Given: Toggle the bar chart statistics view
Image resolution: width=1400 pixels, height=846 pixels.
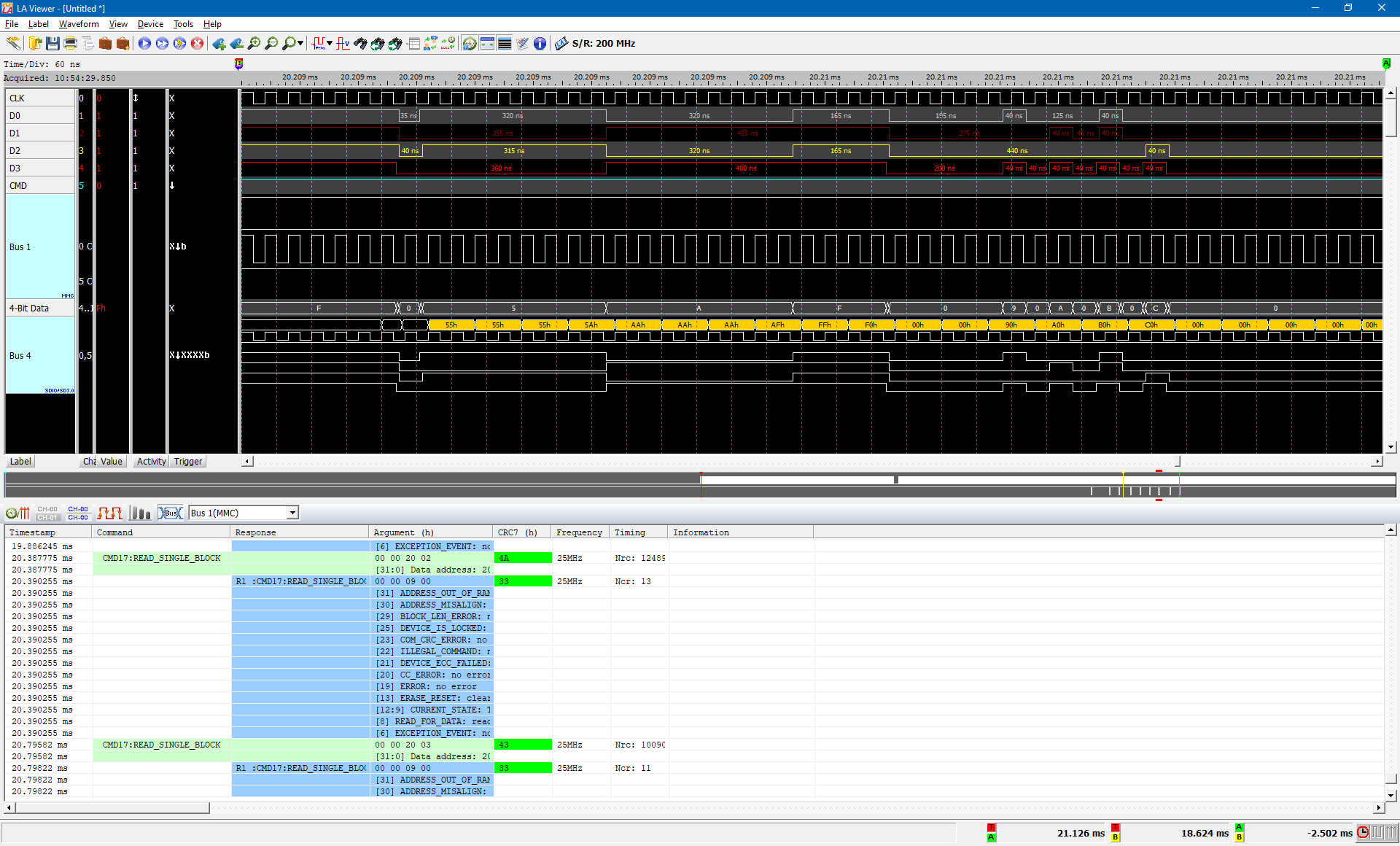Looking at the screenshot, I should pos(139,513).
